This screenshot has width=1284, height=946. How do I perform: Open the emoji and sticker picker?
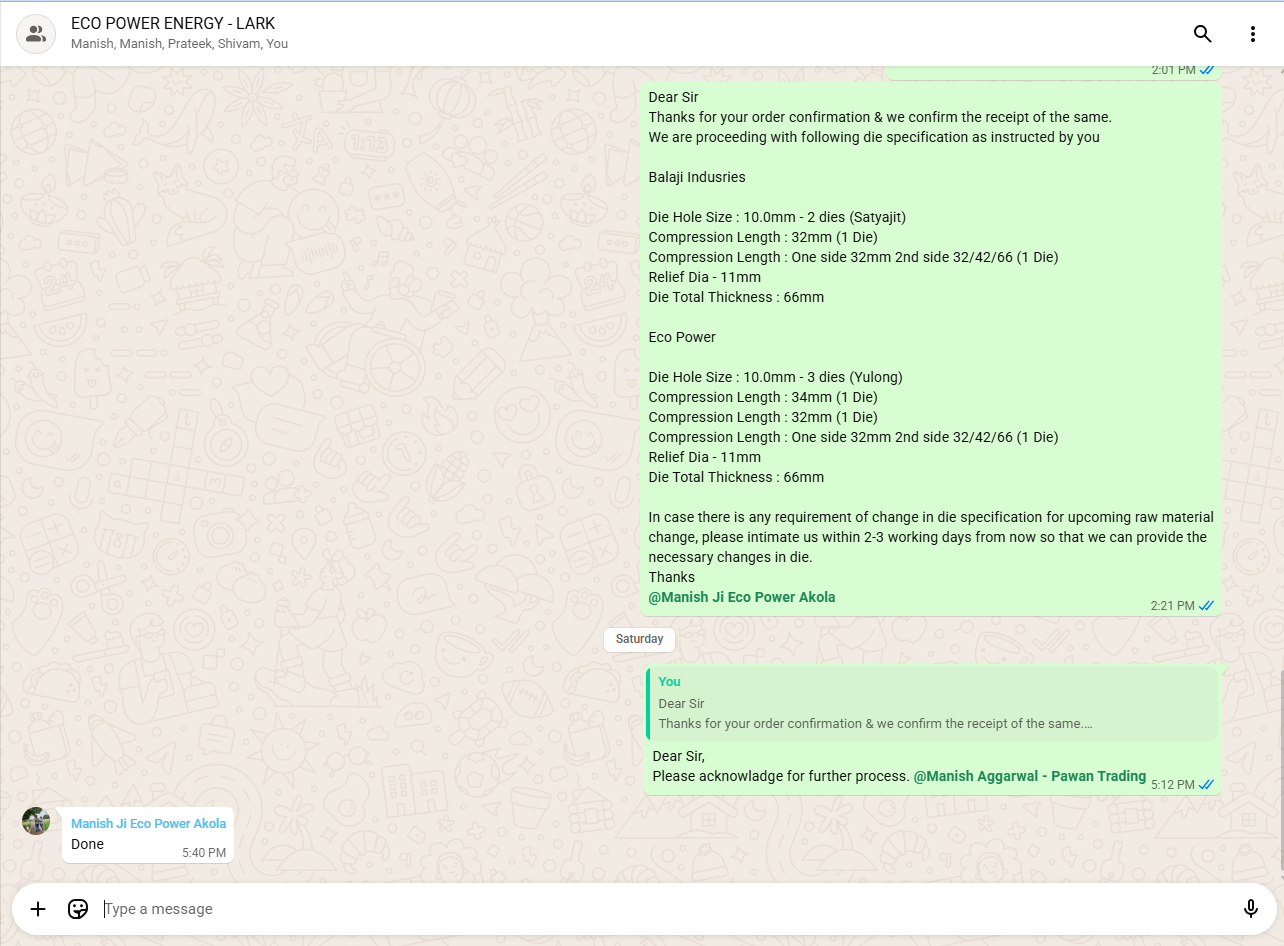[x=78, y=909]
